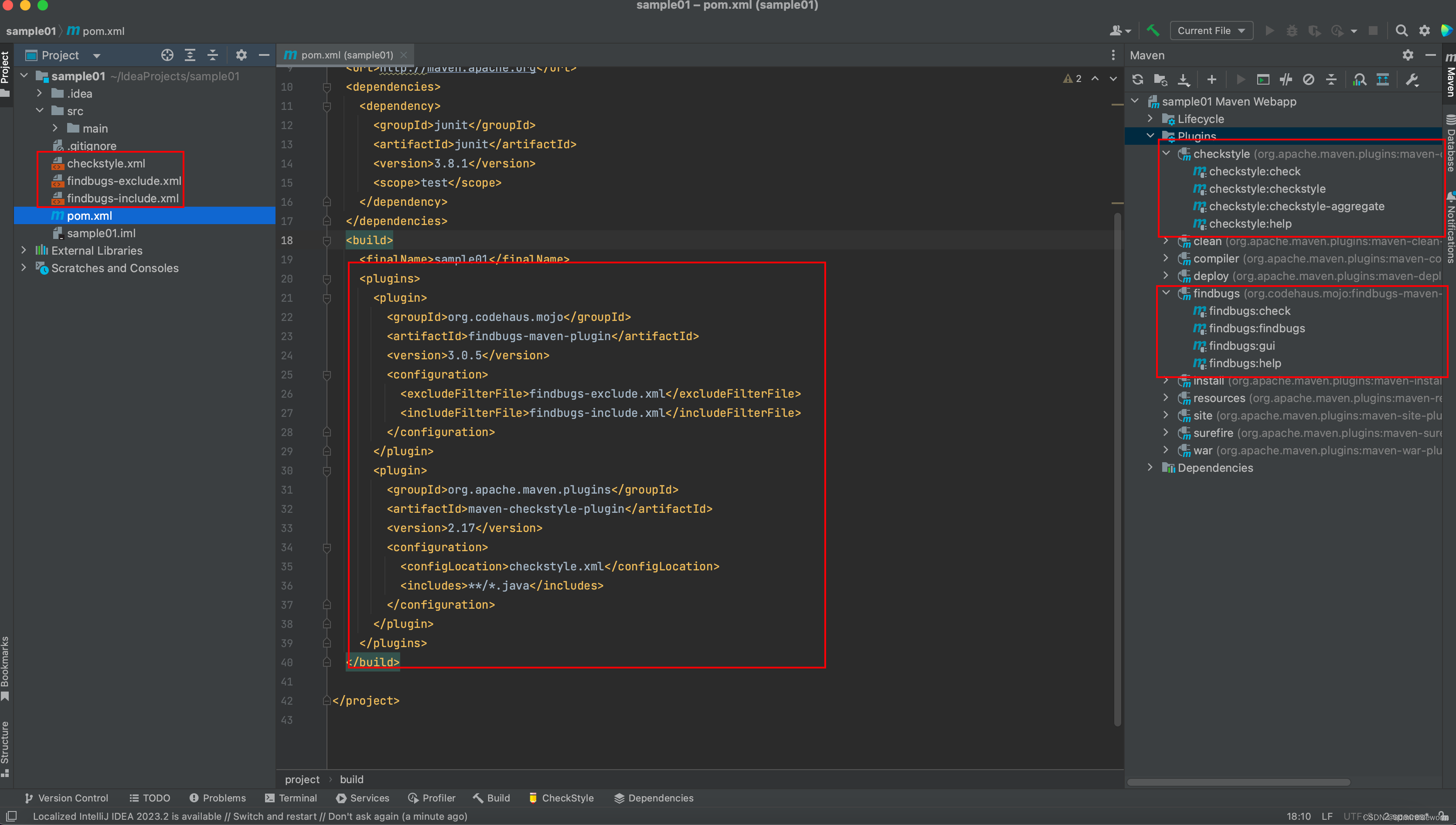
Task: Hide the Maven tool window
Action: tap(1430, 55)
